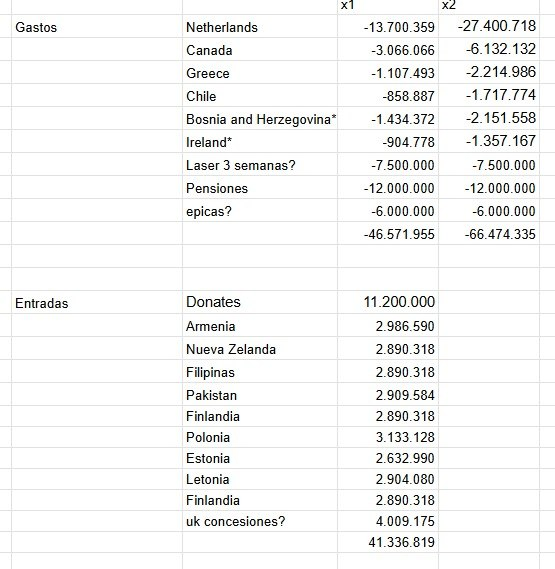Click the Armenia cell
Viewport: 555px width, 569px height.
coord(260,326)
